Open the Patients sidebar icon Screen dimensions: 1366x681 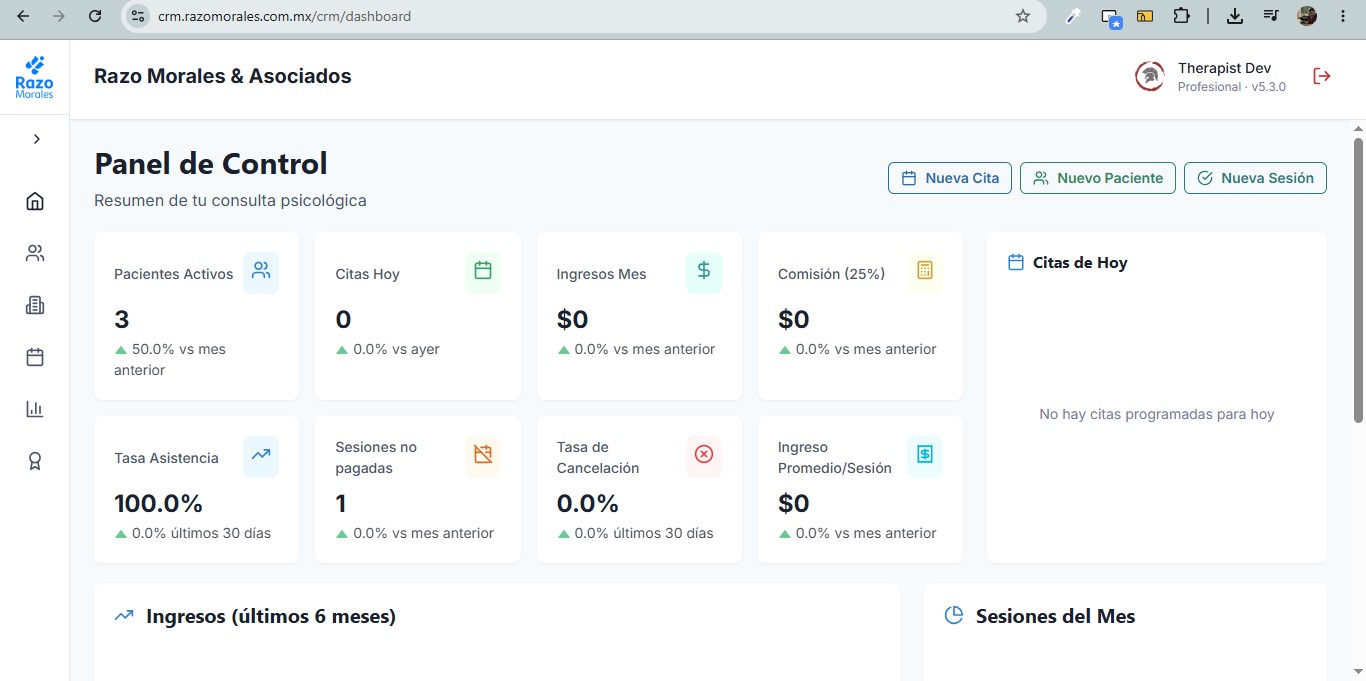pyautogui.click(x=35, y=253)
